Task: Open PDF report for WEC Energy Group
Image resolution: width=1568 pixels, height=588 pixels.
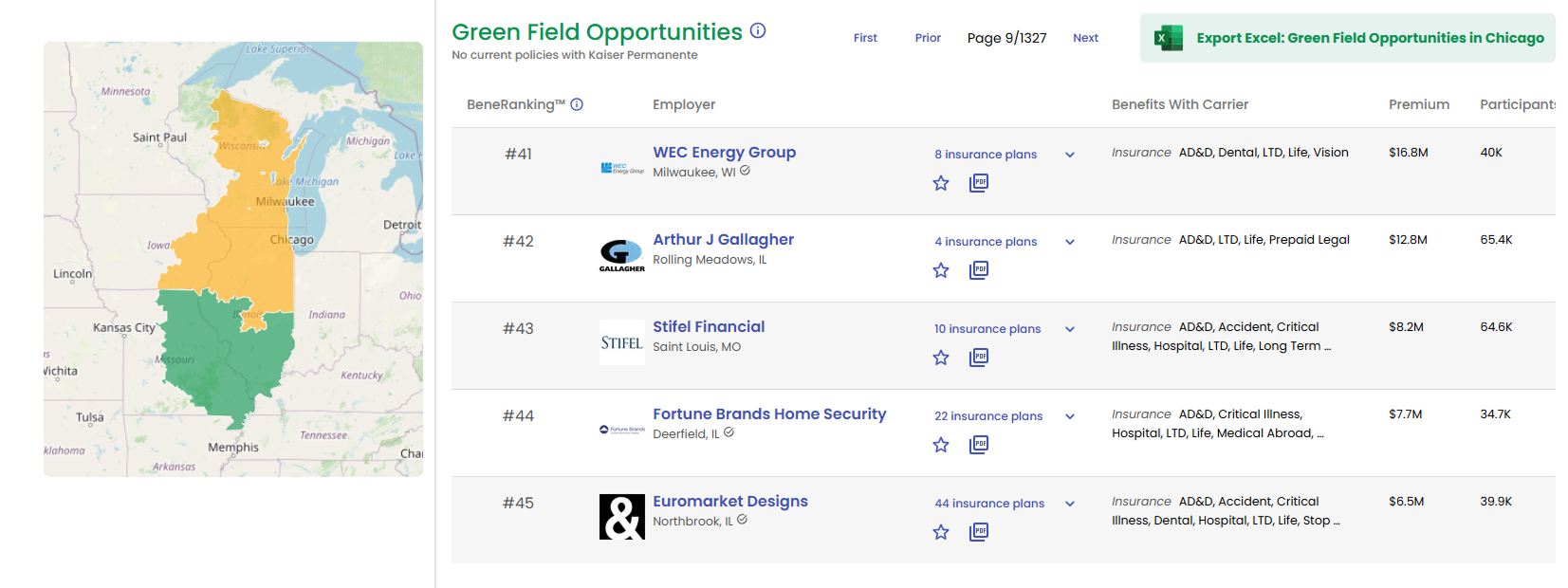Action: click(x=979, y=183)
